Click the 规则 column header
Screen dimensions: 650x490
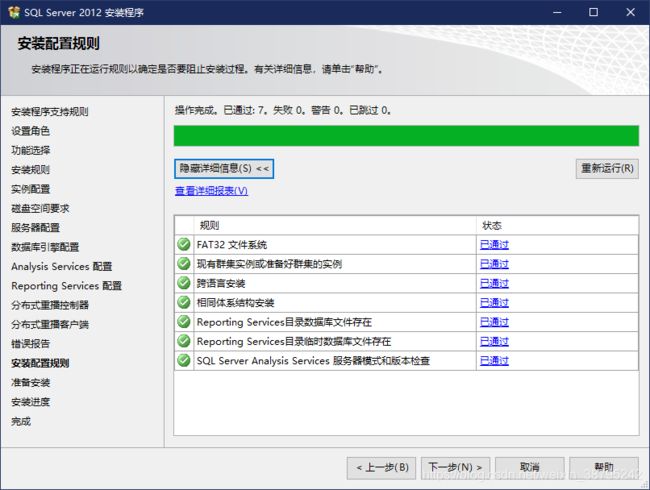335,226
